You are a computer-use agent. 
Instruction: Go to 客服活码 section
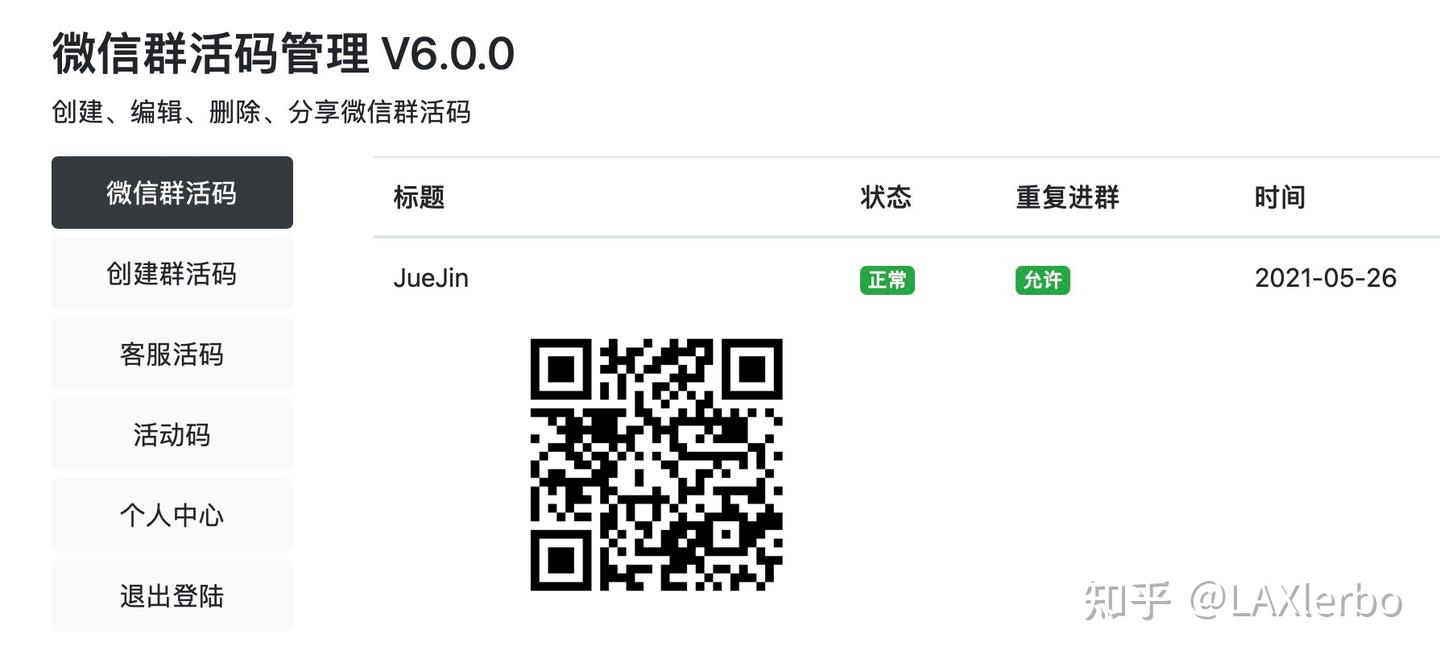(172, 354)
